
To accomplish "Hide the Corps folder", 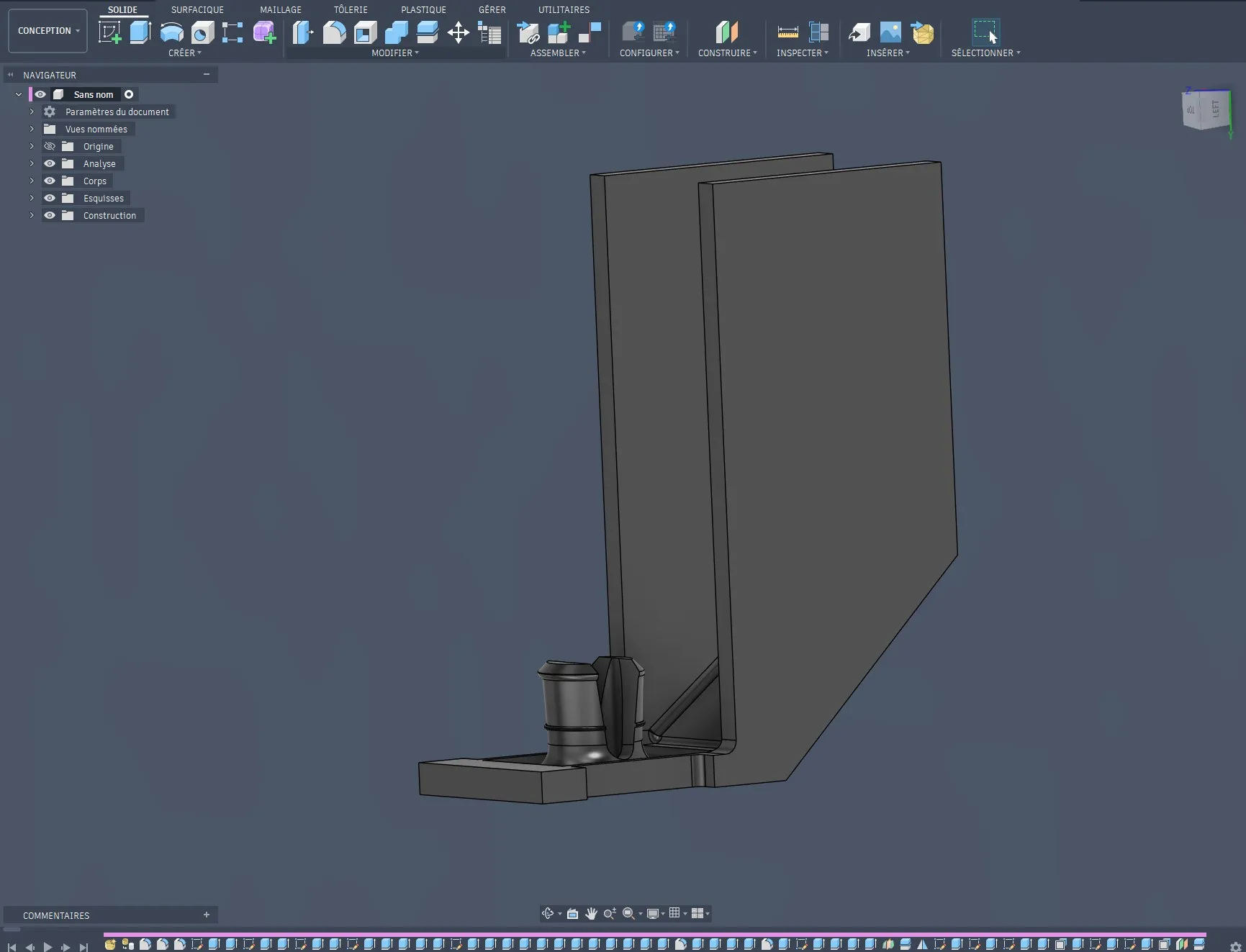I will coord(50,181).
